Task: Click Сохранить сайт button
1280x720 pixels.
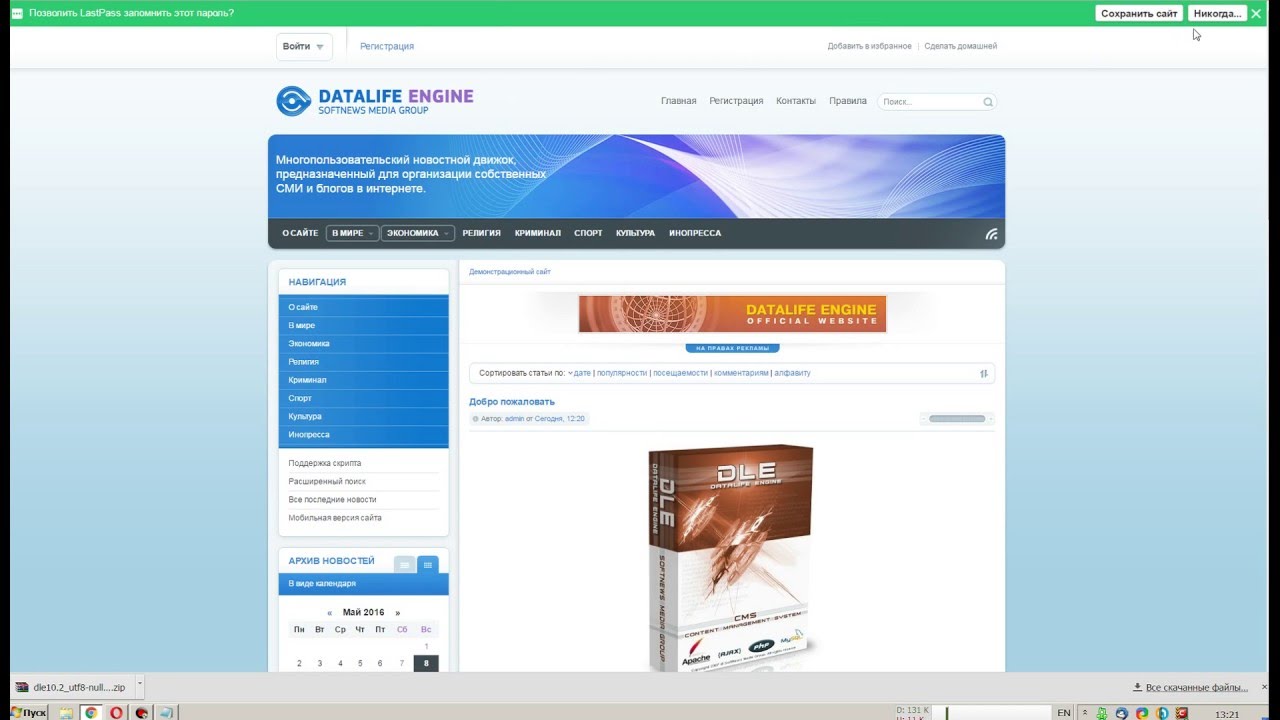Action: click(1140, 13)
